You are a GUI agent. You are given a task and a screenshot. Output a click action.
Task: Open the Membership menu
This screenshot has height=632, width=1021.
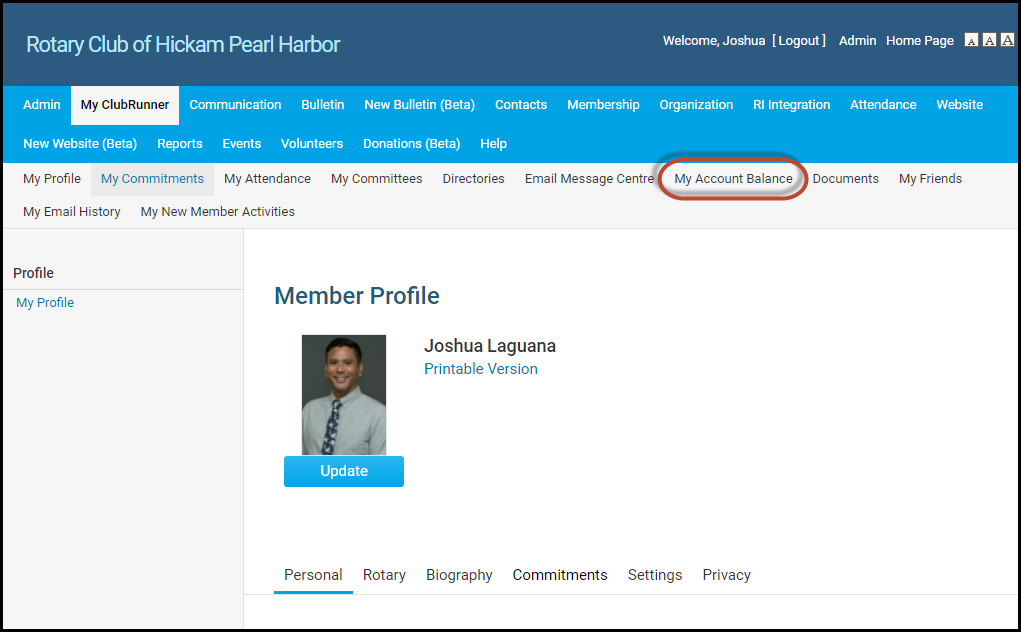click(x=603, y=105)
